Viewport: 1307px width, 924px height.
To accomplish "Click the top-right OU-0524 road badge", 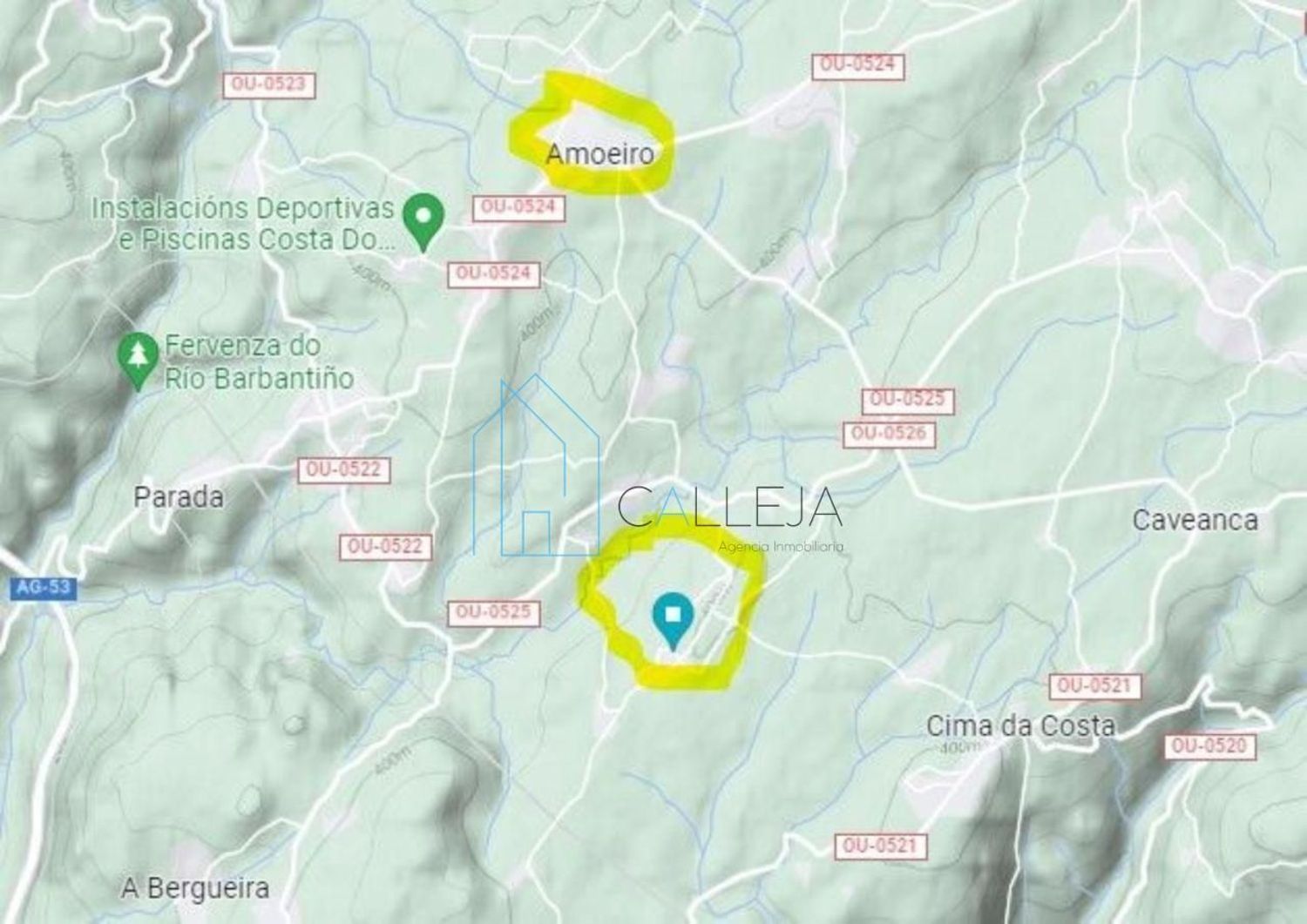I will pos(858,65).
